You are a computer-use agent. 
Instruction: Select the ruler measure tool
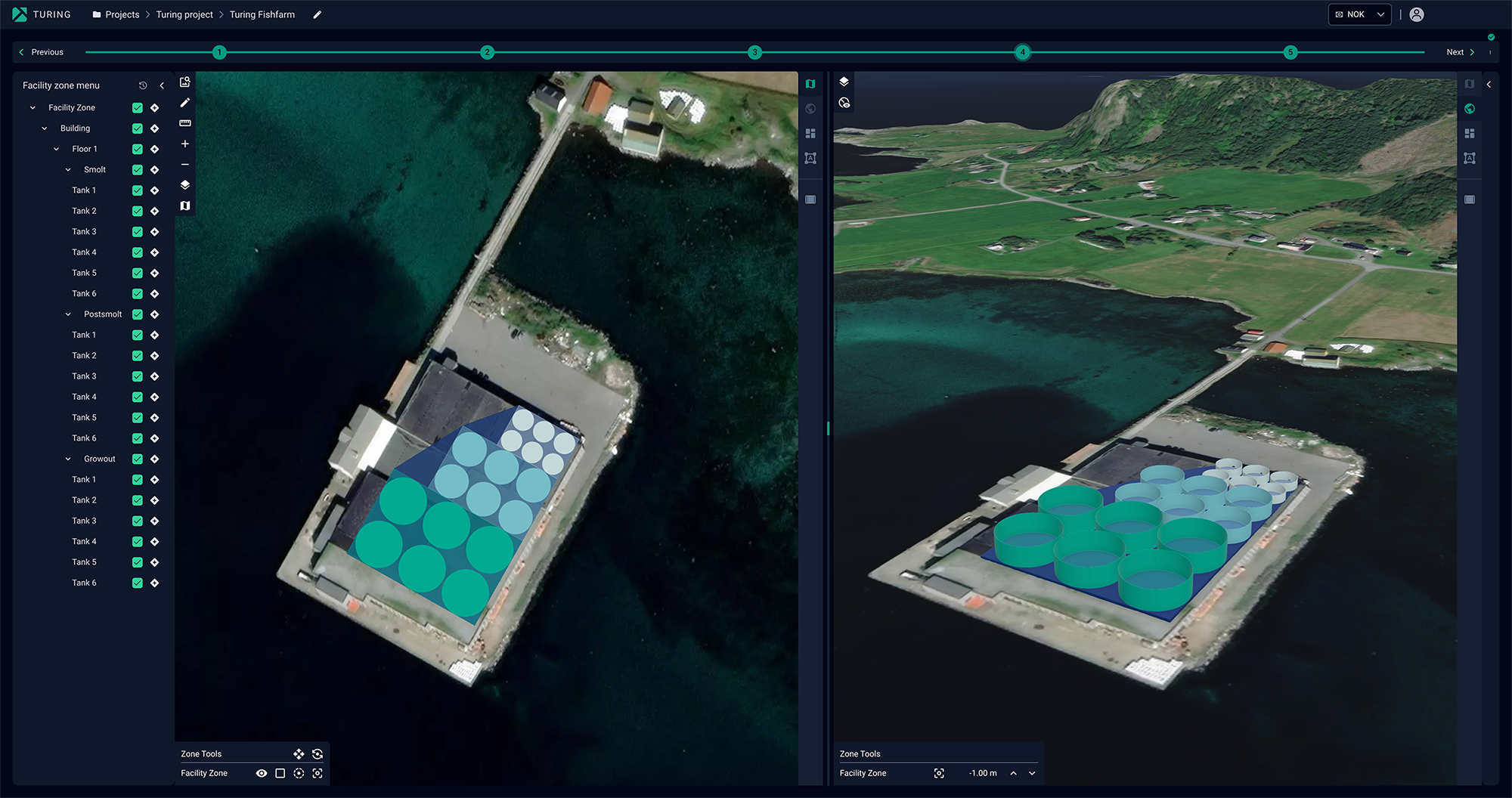click(184, 123)
